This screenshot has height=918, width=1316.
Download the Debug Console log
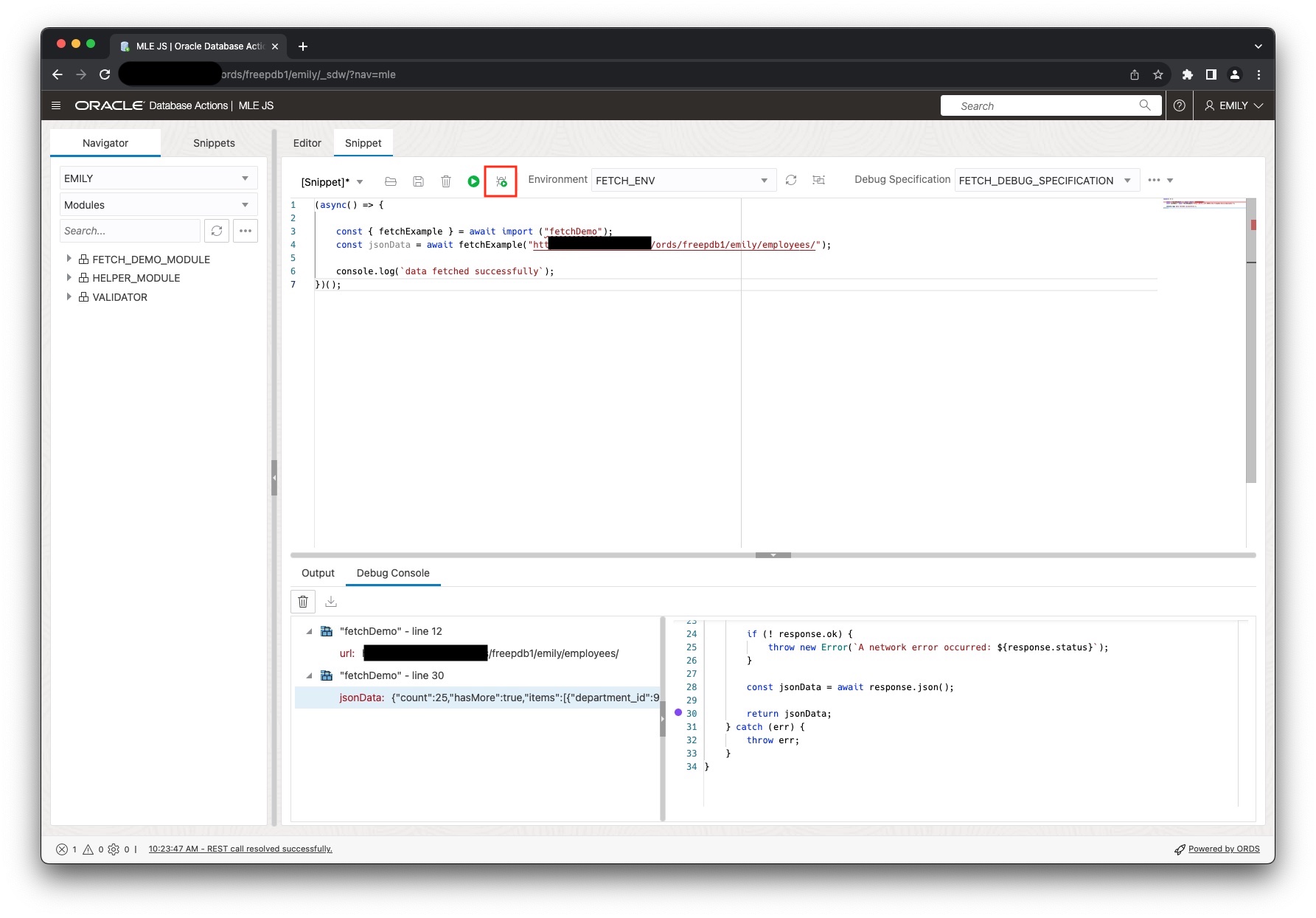coord(330,601)
